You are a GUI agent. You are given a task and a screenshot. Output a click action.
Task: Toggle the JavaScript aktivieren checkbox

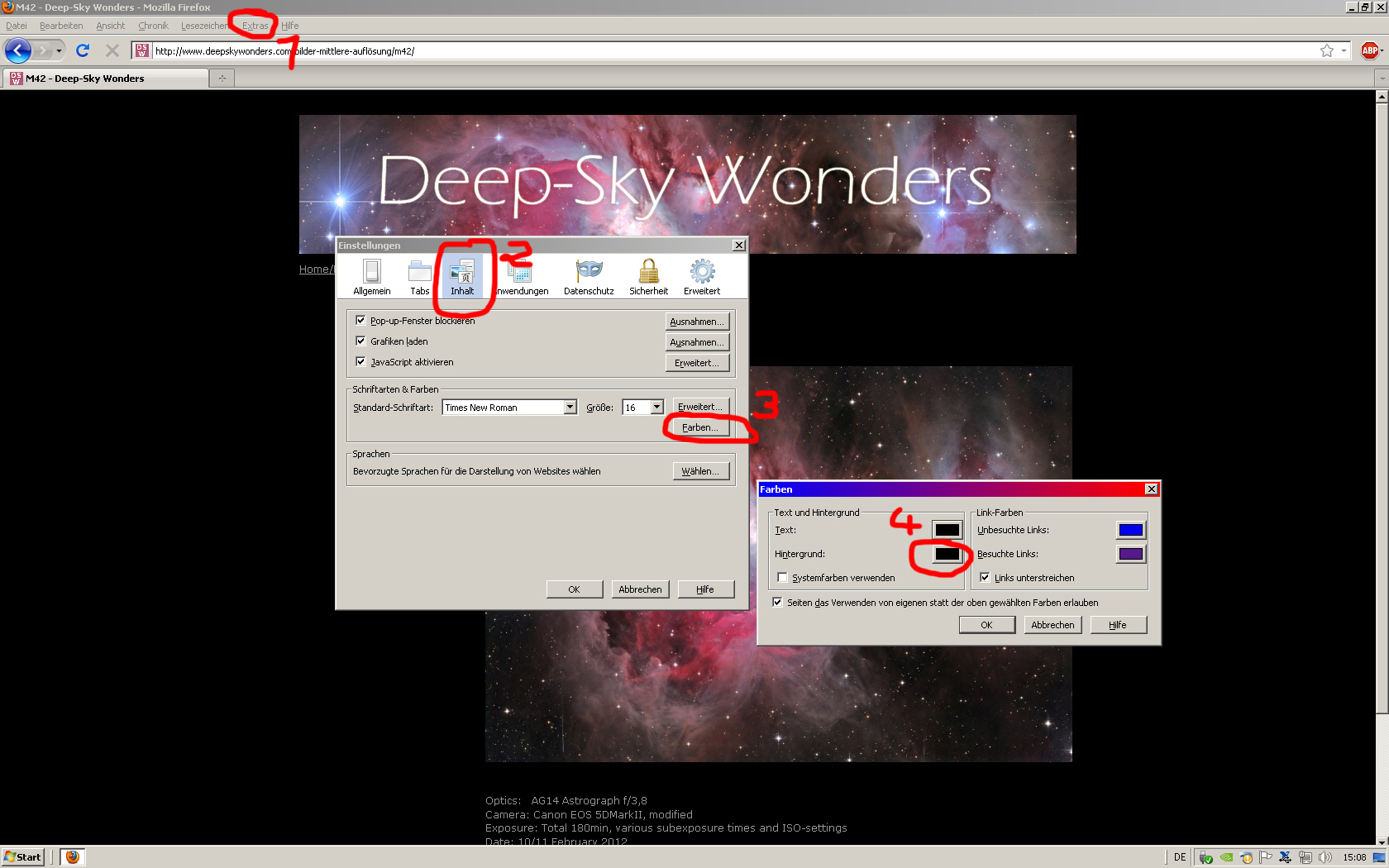point(360,362)
